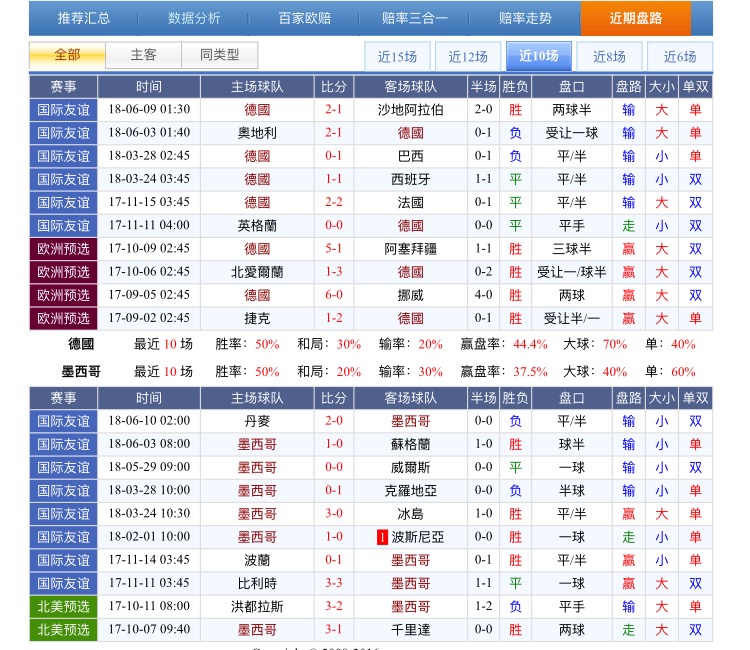Click 冰島 away team name
750x650 pixels.
[x=410, y=514]
